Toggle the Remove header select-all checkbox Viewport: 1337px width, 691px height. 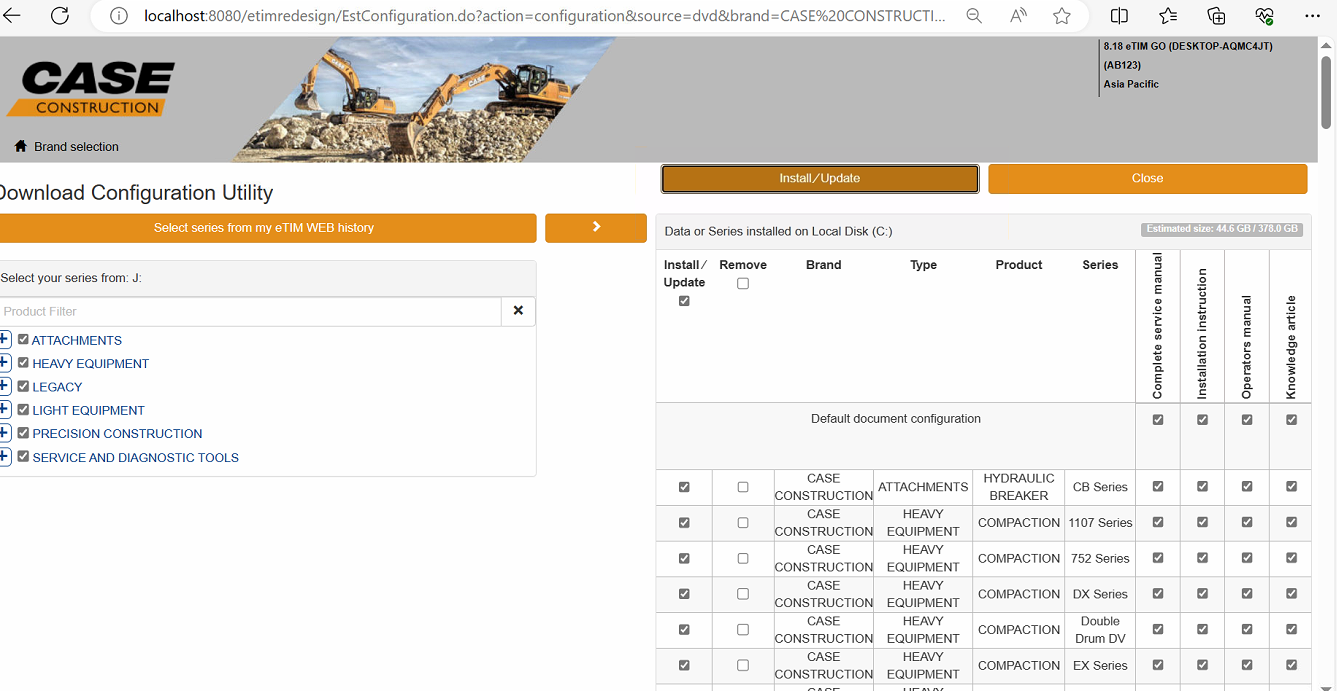point(742,284)
